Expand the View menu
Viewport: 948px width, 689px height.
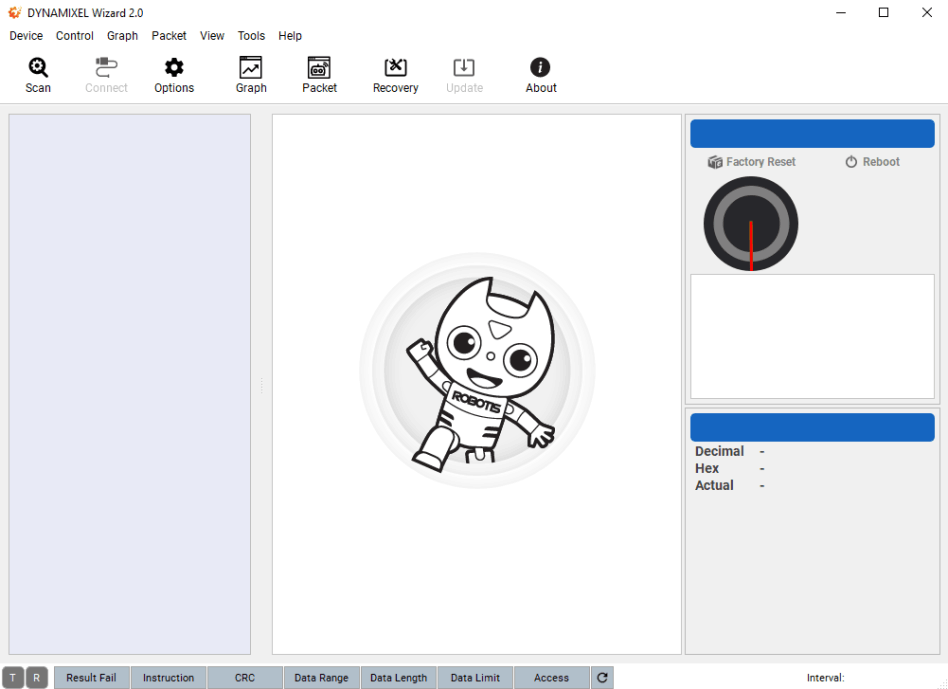point(212,36)
